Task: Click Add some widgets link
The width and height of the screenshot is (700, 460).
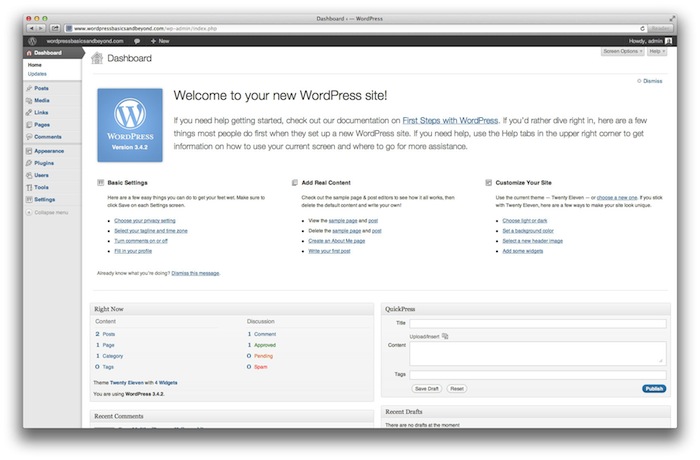Action: (x=523, y=251)
